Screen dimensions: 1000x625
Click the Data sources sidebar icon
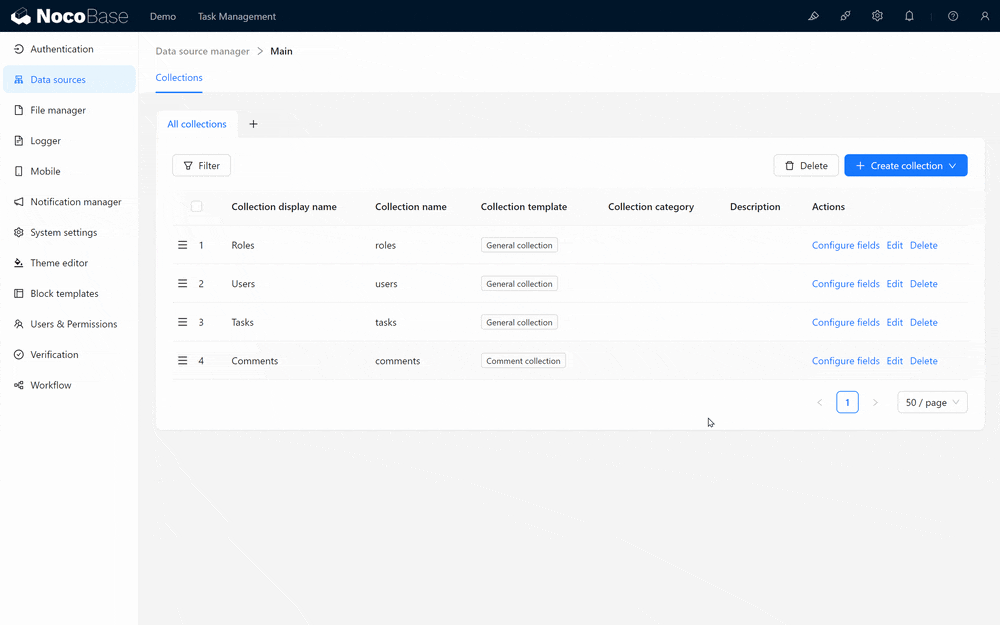point(18,80)
